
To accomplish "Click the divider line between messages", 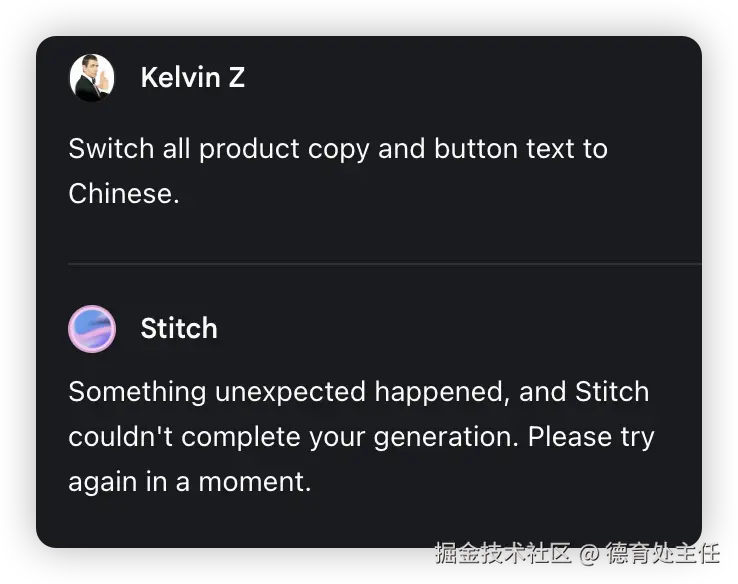I will click(385, 264).
